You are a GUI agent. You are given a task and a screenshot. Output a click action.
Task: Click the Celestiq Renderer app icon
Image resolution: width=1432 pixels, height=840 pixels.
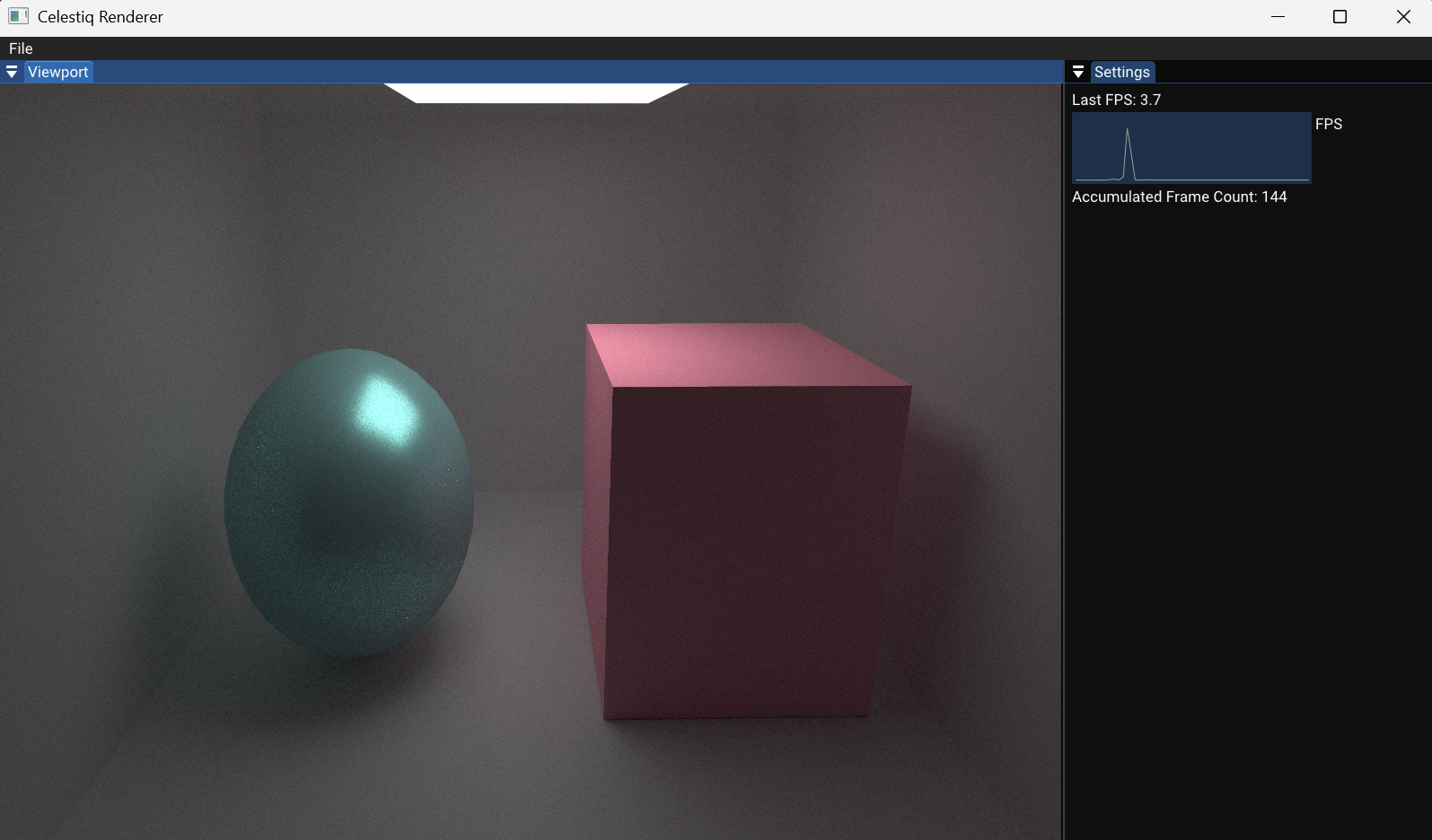[x=18, y=16]
